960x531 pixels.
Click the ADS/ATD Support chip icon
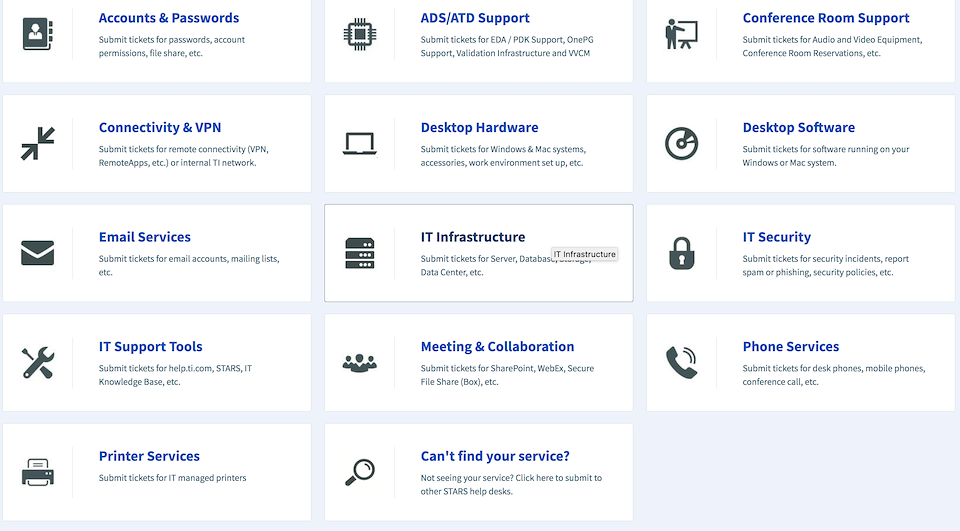click(359, 34)
